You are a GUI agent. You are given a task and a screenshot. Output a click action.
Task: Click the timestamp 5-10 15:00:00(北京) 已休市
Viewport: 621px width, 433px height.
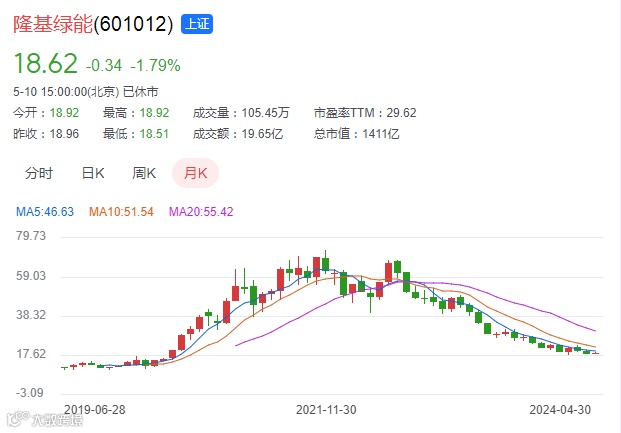tap(86, 92)
